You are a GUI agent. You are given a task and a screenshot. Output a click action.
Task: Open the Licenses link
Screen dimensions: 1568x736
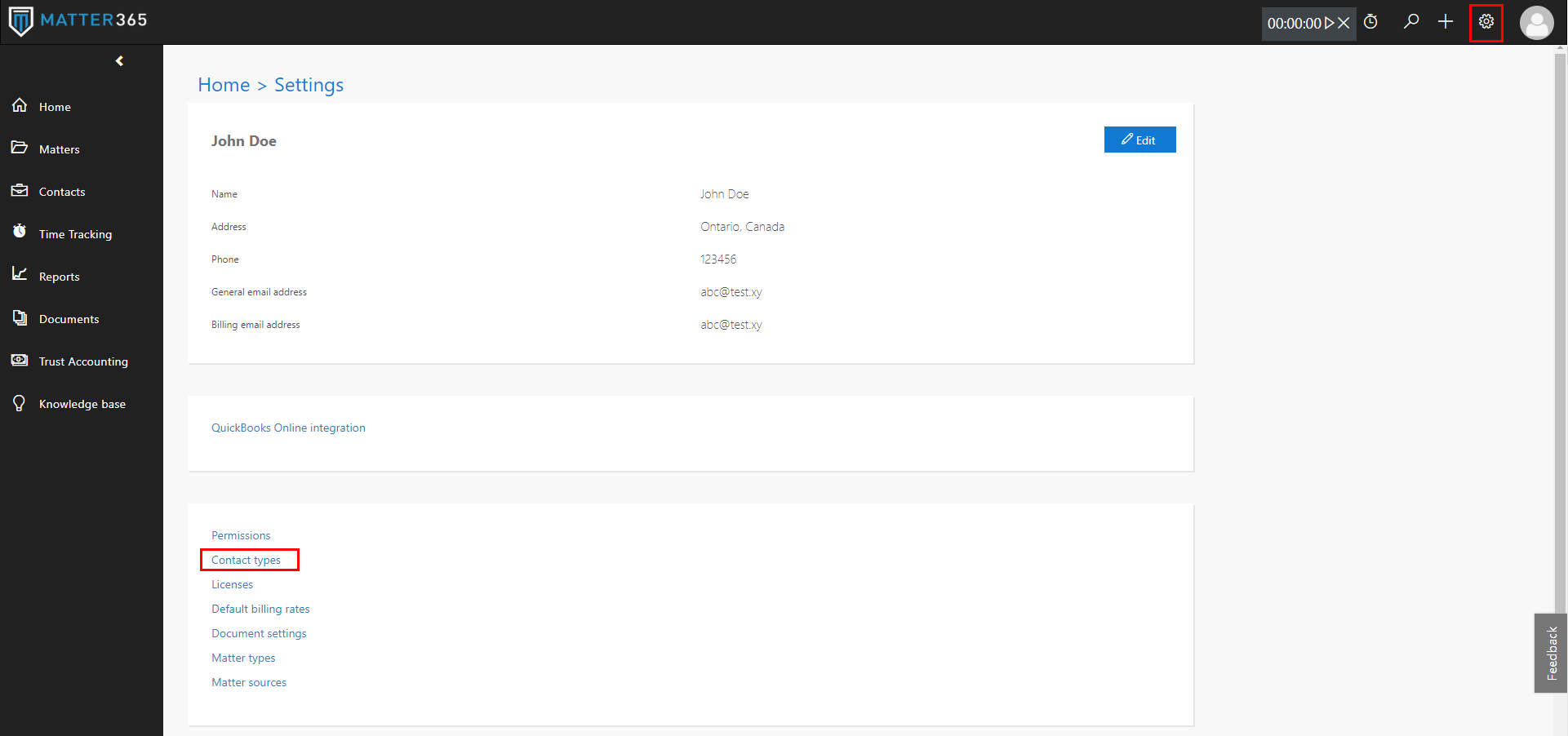(x=232, y=584)
